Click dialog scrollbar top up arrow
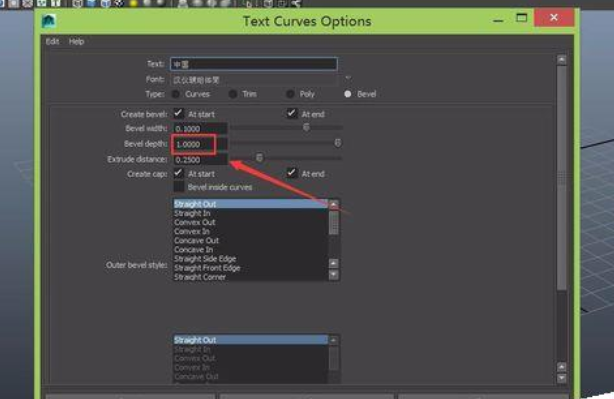Viewport: 614px width, 399px height. coord(562,60)
